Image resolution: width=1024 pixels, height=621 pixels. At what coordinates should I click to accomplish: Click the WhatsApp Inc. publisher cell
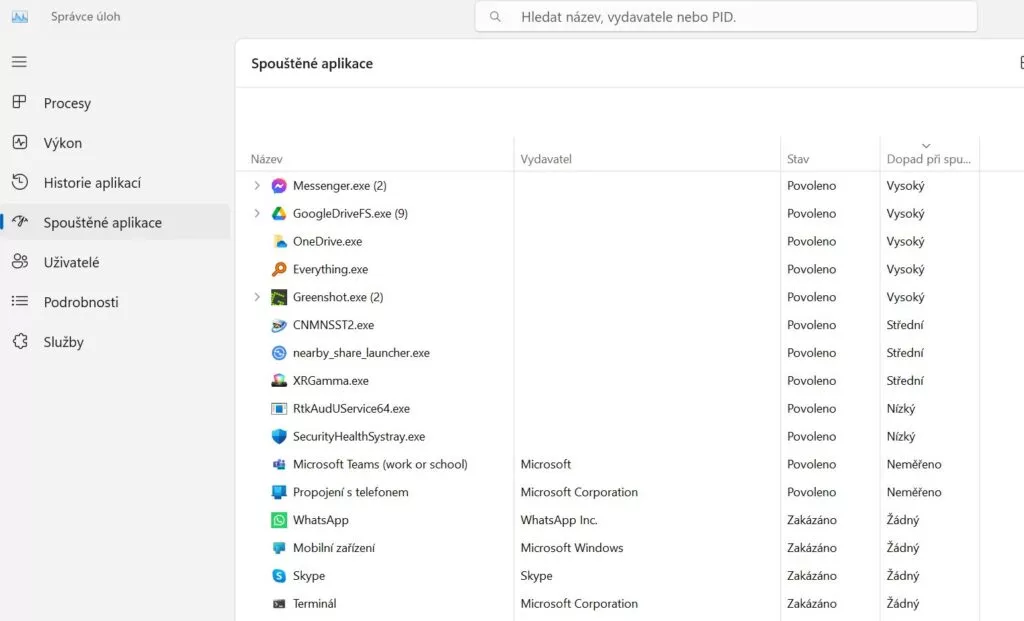pyautogui.click(x=559, y=520)
